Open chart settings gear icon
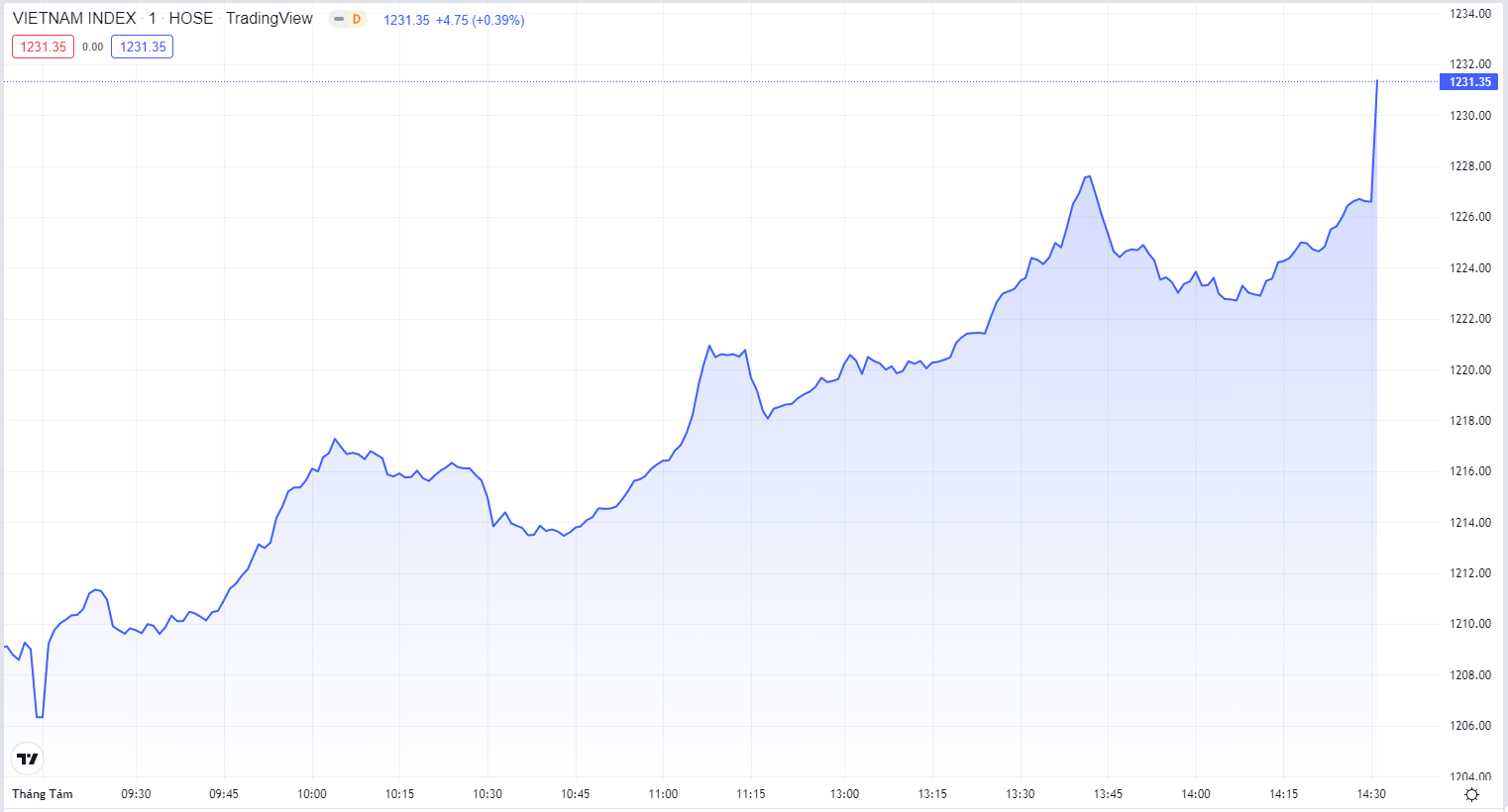 (x=1471, y=794)
